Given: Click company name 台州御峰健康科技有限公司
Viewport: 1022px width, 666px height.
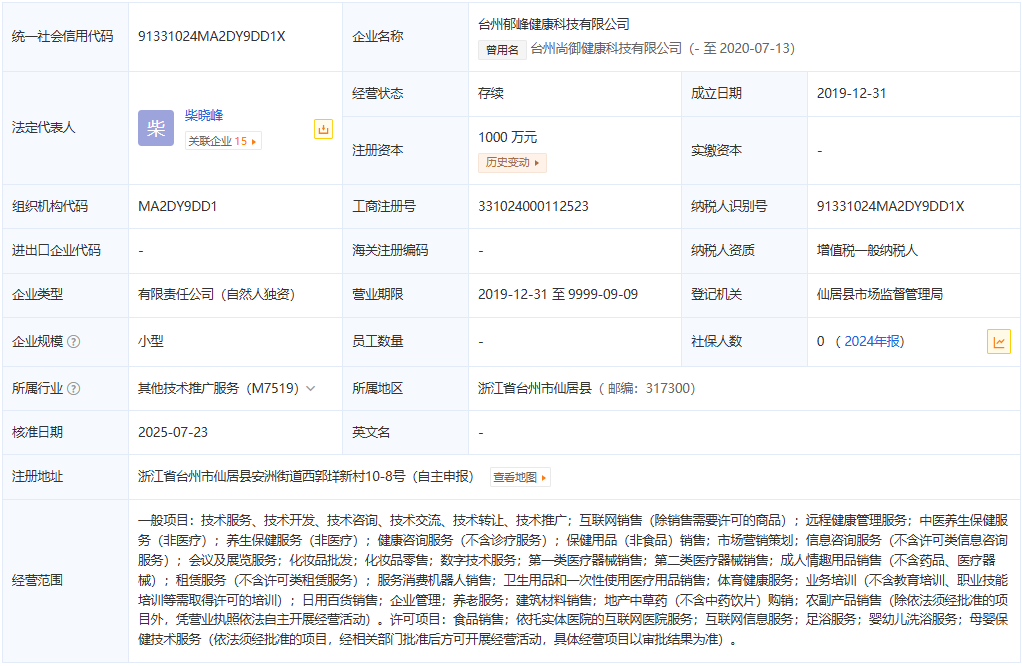Looking at the screenshot, I should click(x=554, y=24).
